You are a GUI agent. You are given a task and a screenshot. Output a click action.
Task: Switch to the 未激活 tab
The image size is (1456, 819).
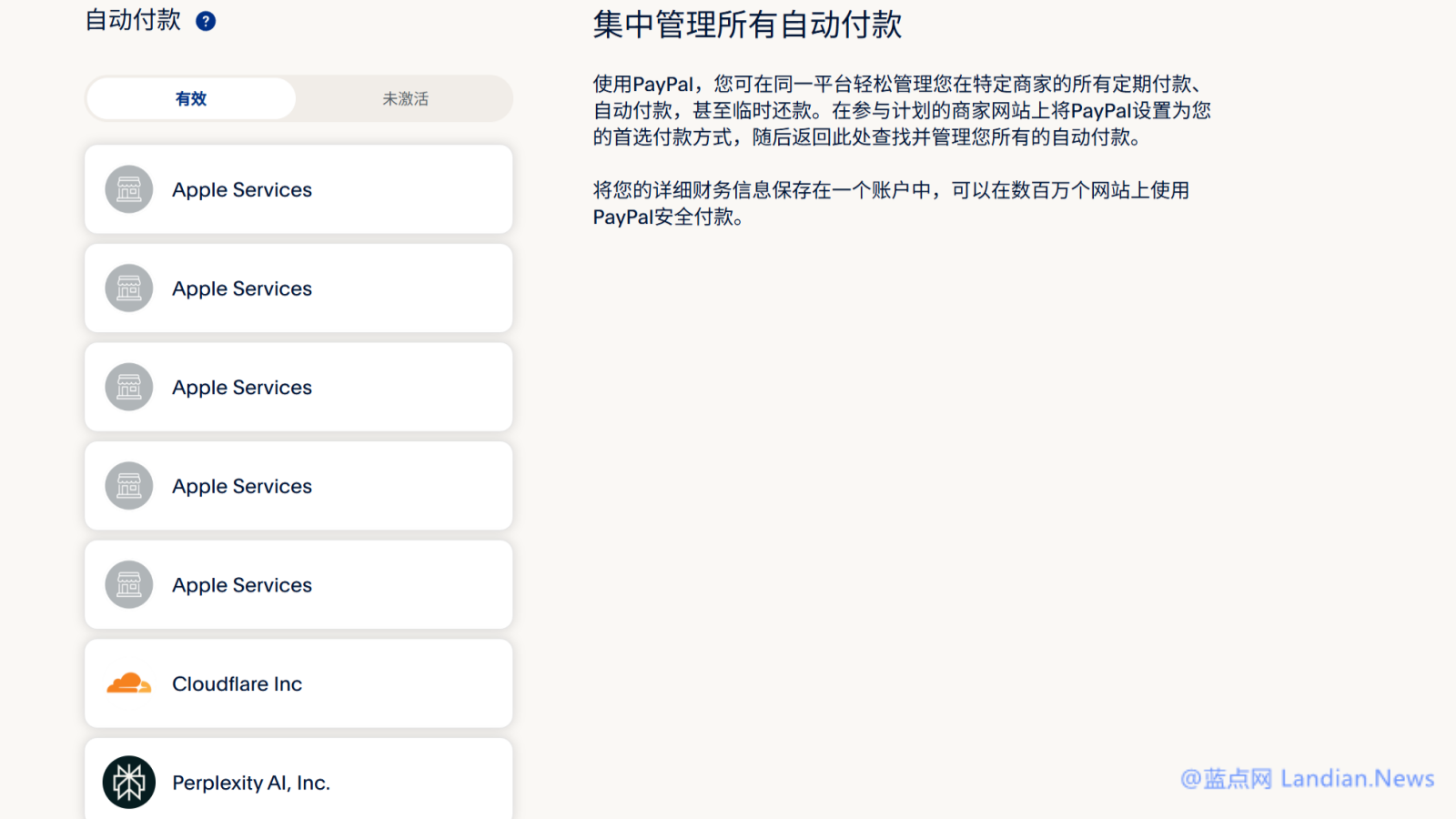(x=405, y=98)
